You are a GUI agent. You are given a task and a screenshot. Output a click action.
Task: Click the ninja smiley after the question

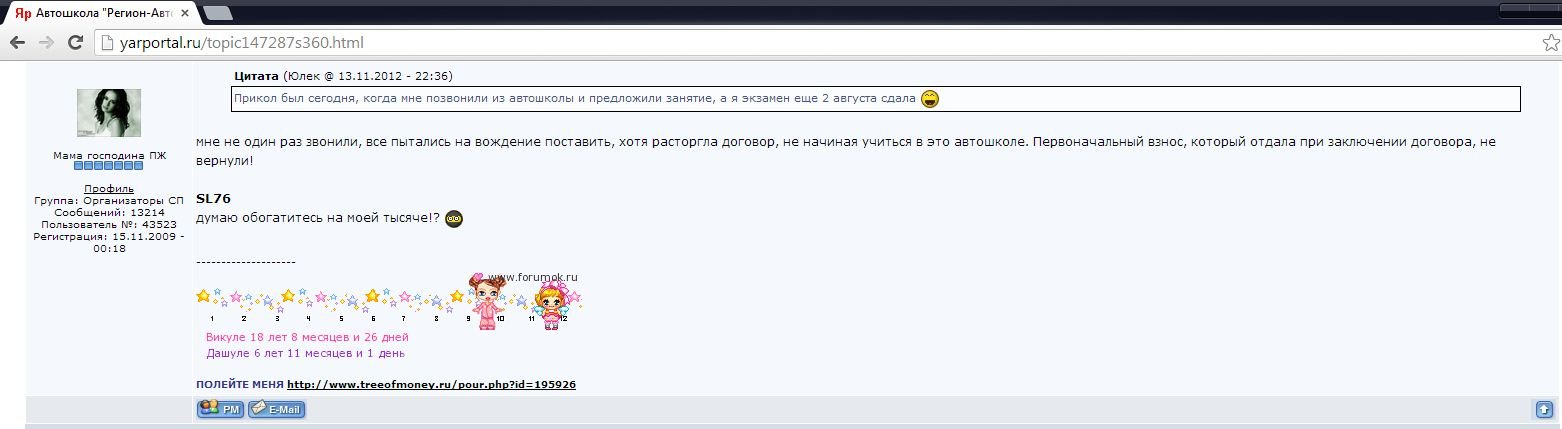(454, 219)
